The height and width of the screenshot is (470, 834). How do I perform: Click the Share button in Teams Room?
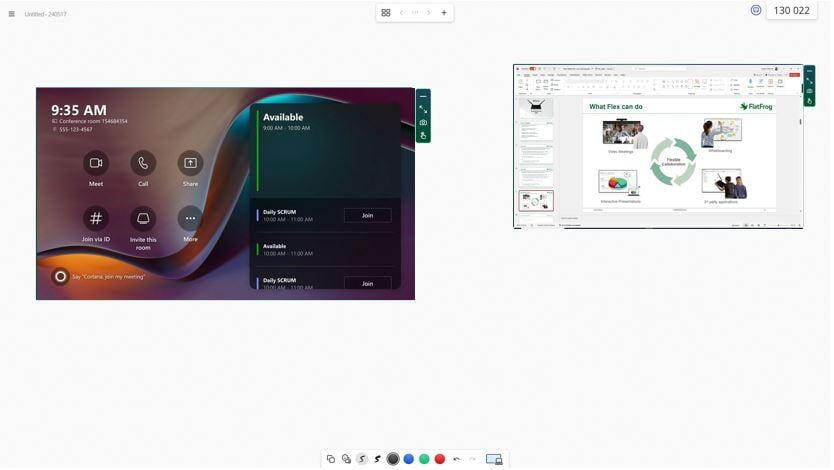tap(190, 163)
